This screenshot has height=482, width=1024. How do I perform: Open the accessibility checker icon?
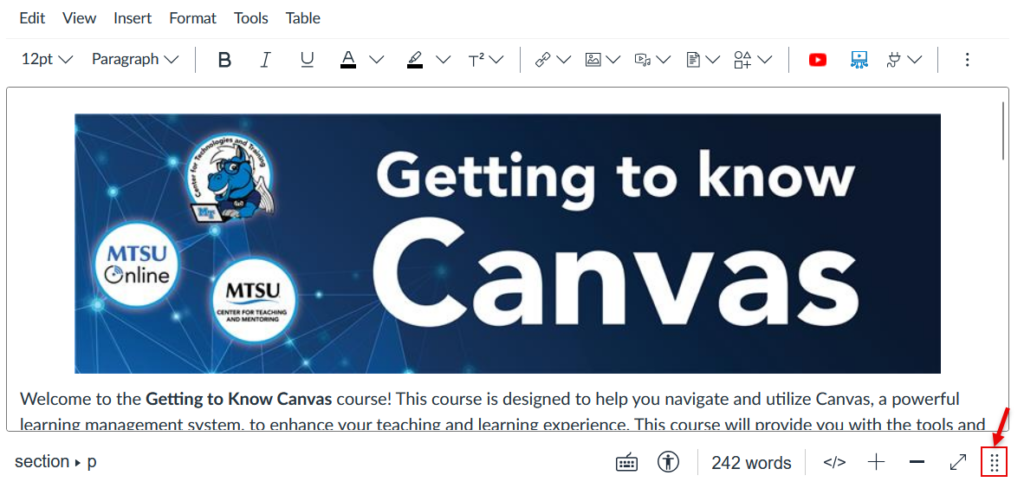tap(668, 462)
